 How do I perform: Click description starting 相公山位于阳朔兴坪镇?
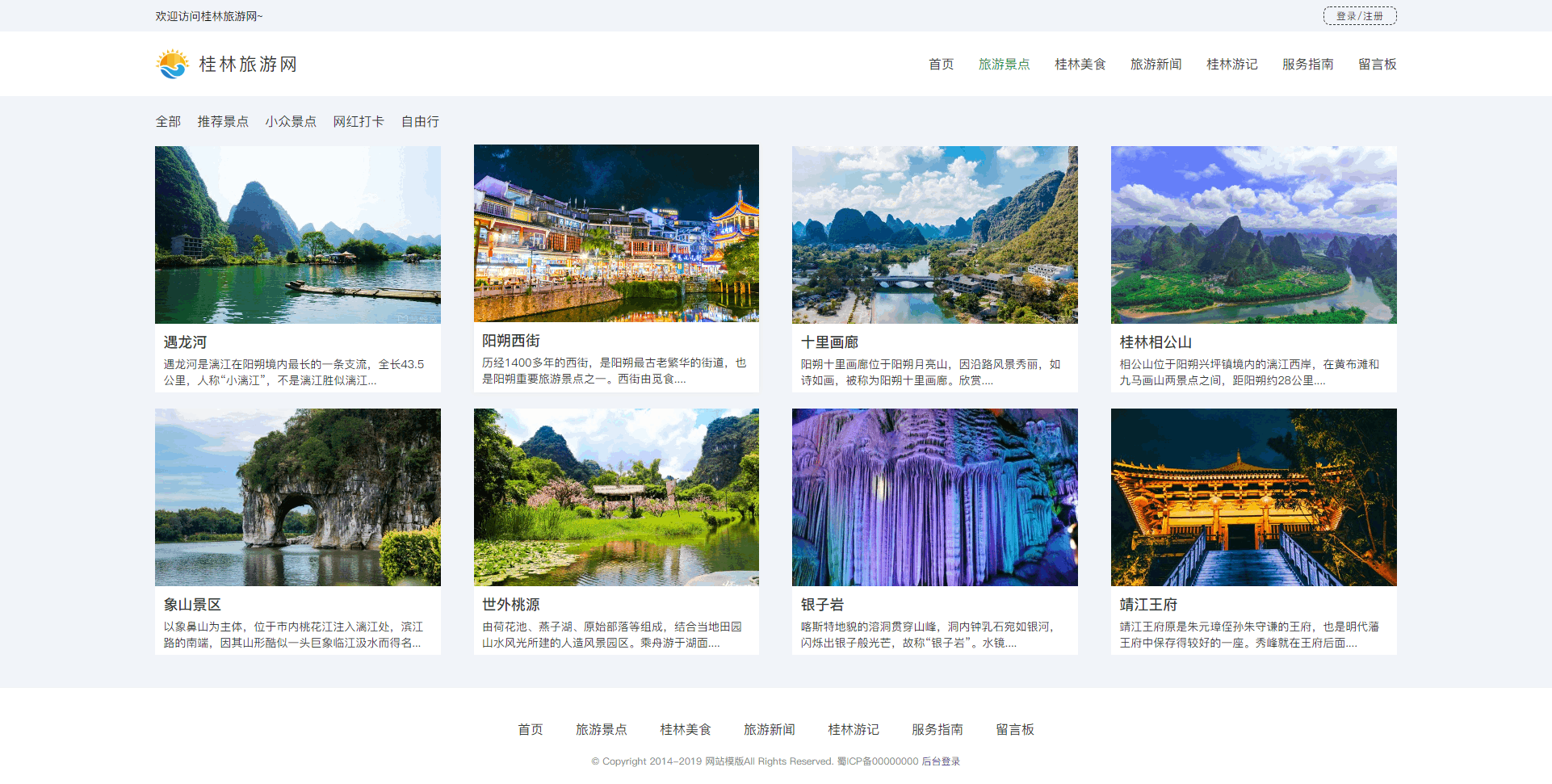pos(1249,372)
